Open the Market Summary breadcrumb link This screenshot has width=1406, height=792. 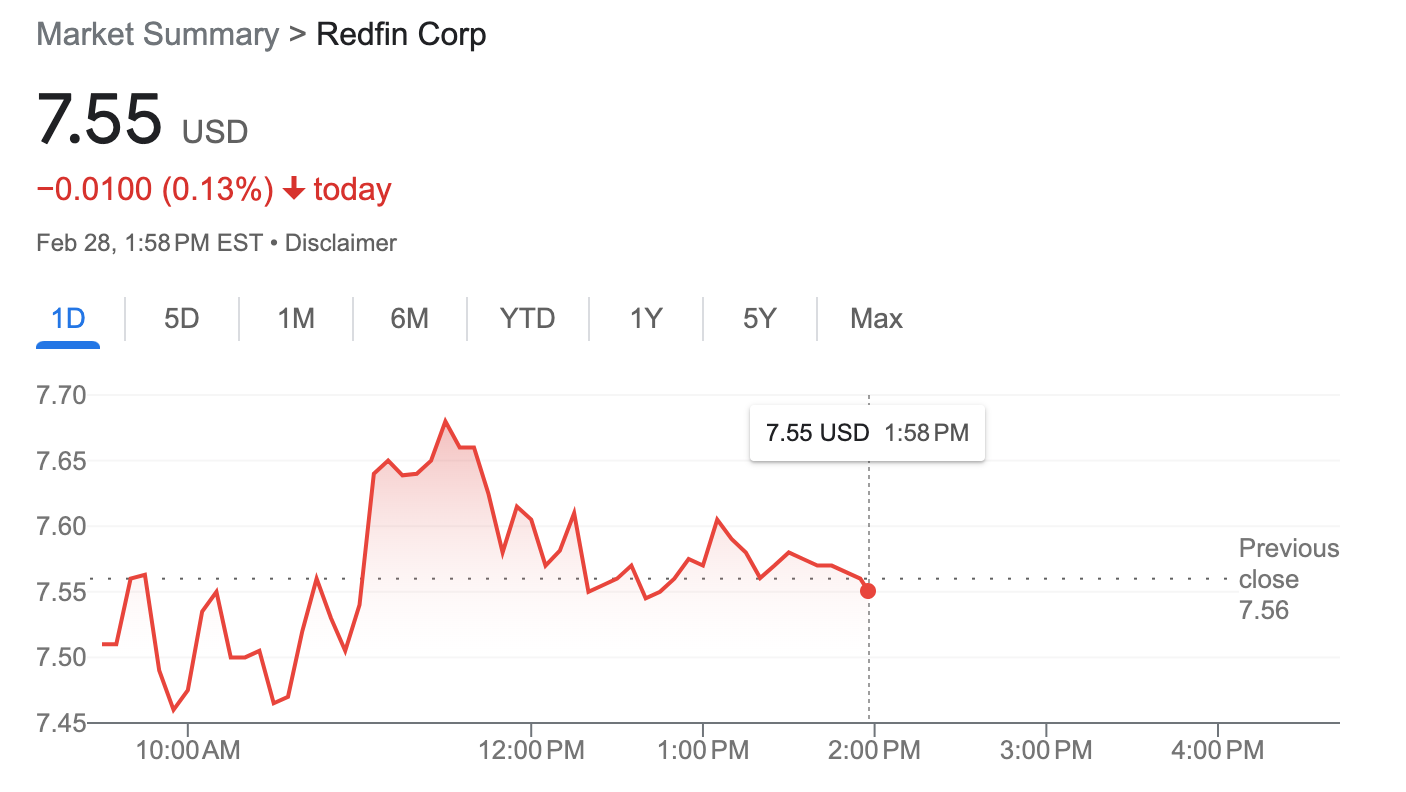click(x=157, y=35)
